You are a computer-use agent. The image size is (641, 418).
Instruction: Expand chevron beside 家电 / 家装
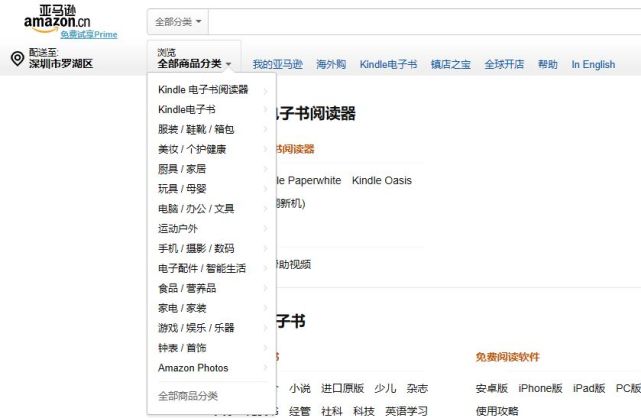point(266,308)
